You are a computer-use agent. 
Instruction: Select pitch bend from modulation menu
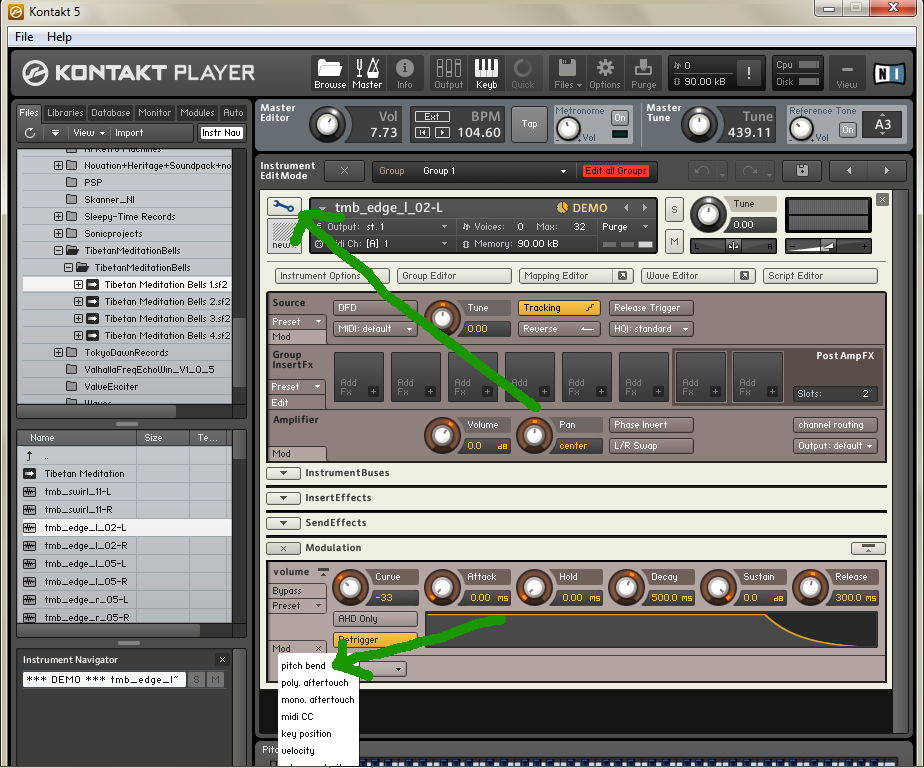click(x=303, y=666)
